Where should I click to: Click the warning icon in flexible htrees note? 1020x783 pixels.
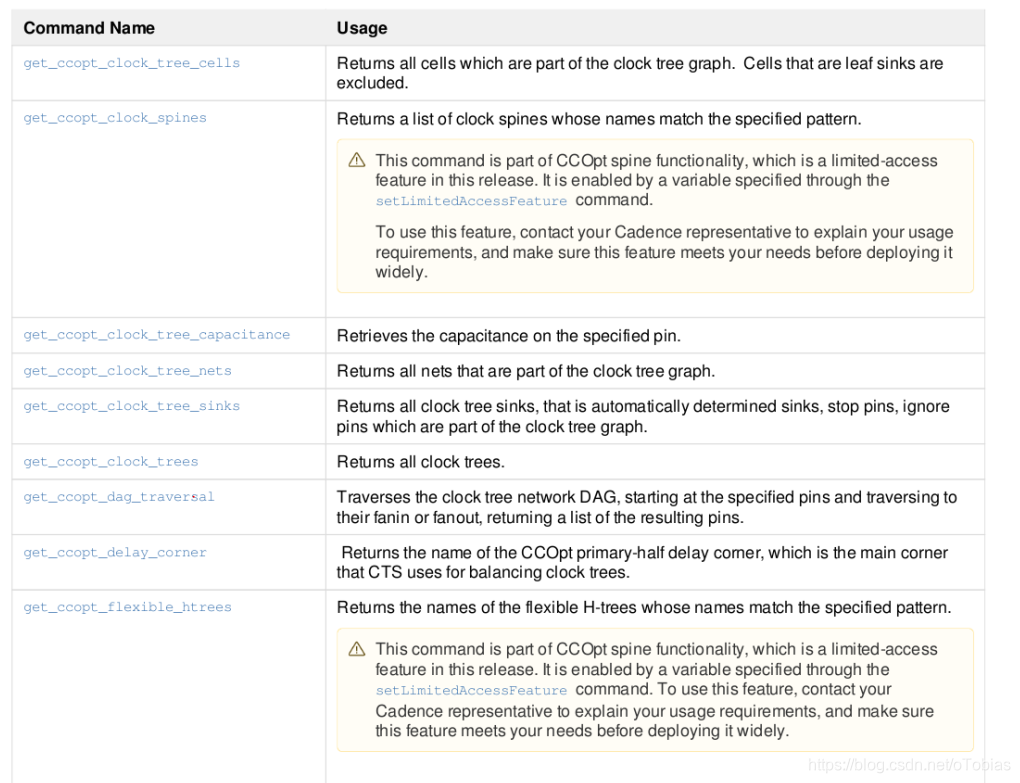point(356,648)
